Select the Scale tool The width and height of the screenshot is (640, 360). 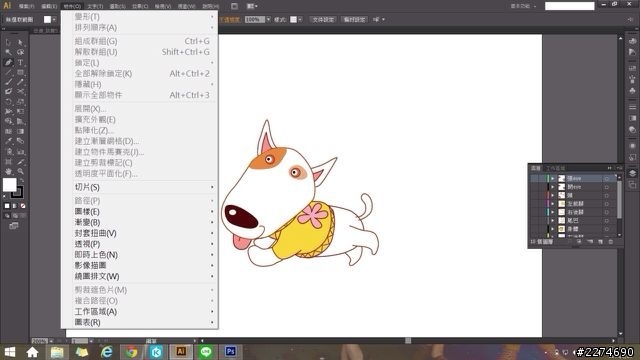click(20, 101)
